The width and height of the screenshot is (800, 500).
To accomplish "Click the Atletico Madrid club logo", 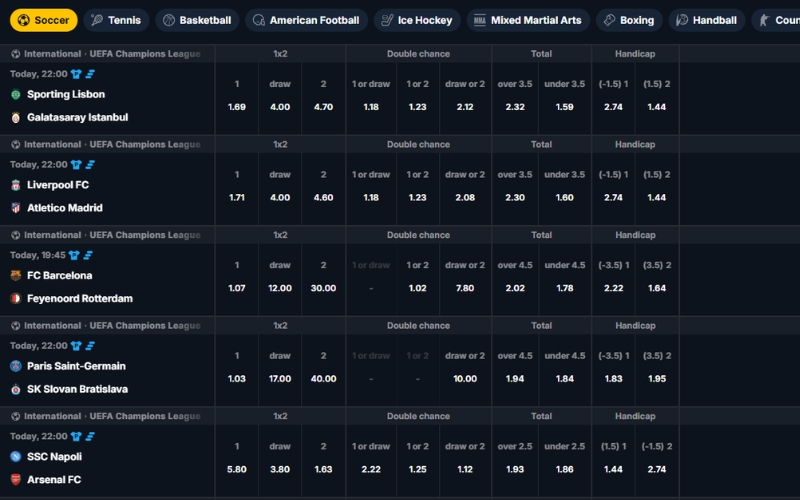I will [x=16, y=208].
